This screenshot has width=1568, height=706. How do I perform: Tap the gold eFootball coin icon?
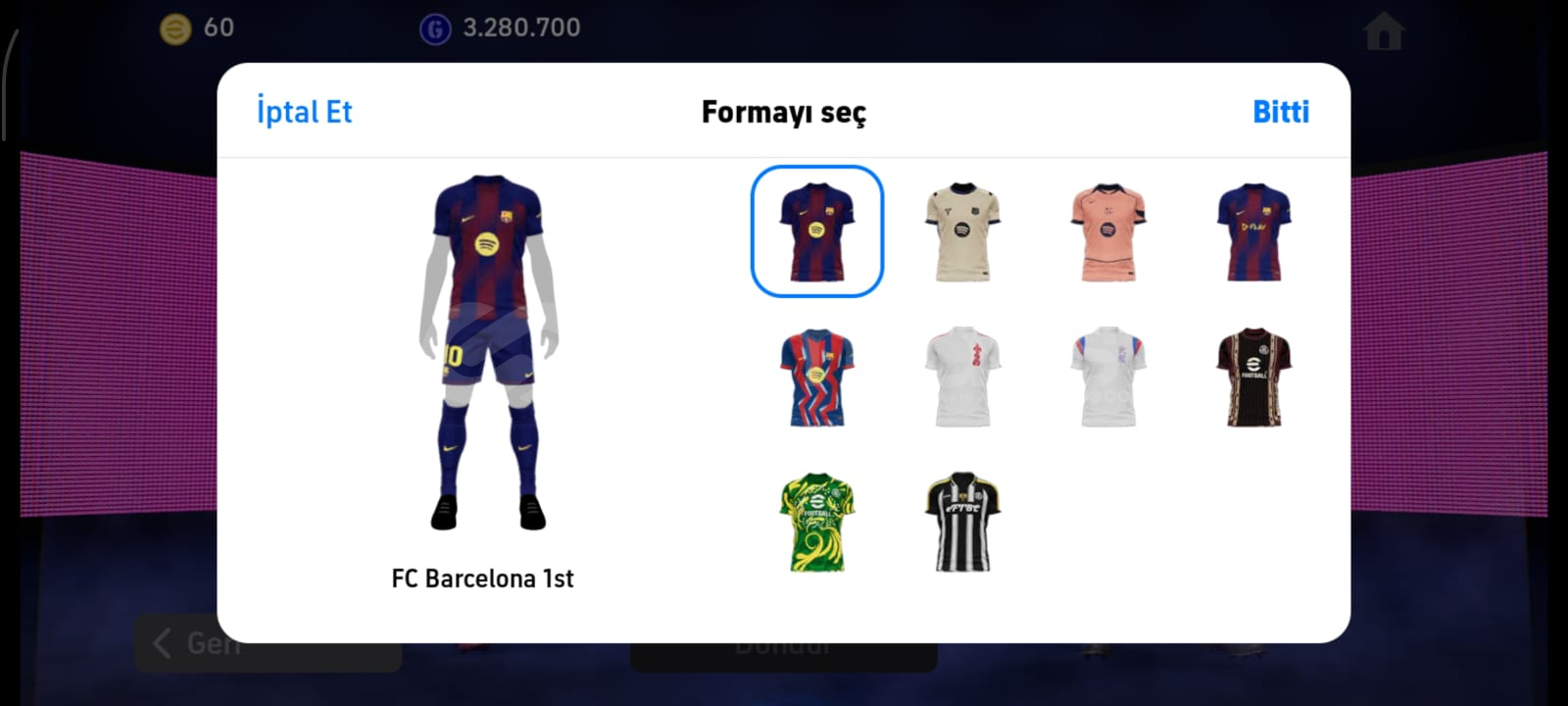coord(175,29)
